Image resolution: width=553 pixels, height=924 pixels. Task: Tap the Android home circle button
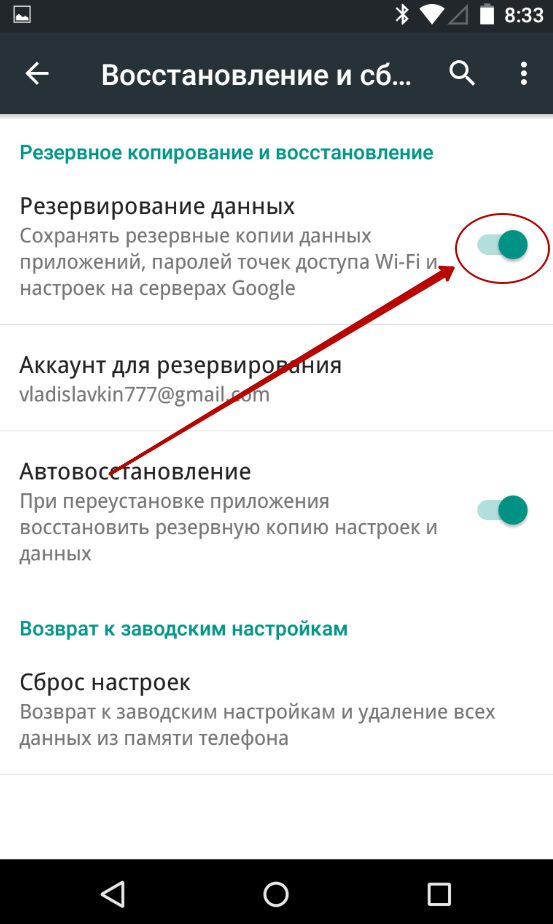[276, 893]
